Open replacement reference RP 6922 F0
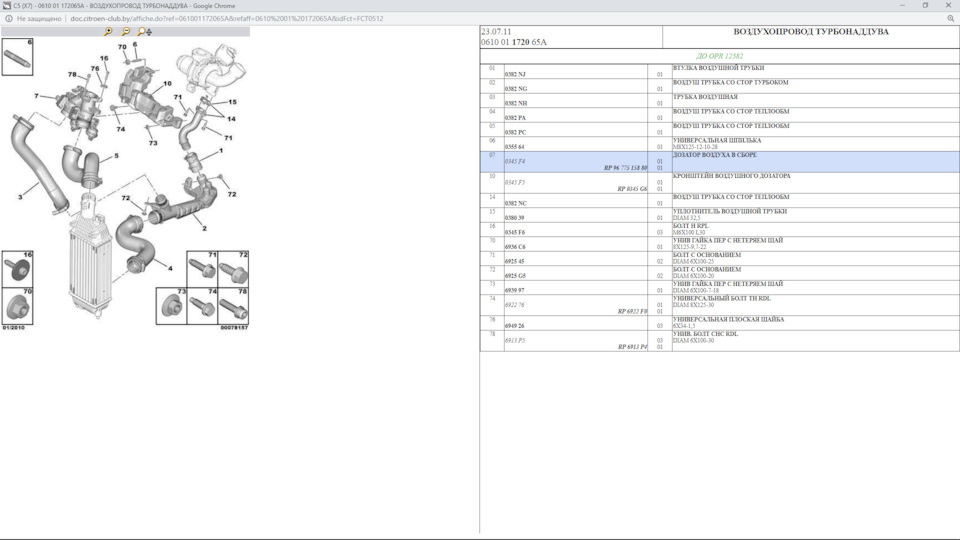The image size is (960, 540). point(632,312)
